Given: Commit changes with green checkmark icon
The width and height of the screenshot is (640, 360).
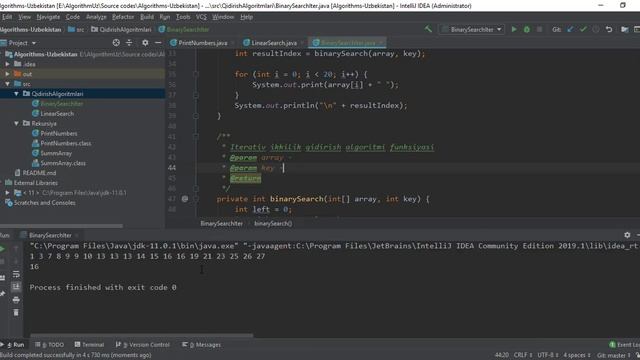Looking at the screenshot, I should click(x=583, y=29).
